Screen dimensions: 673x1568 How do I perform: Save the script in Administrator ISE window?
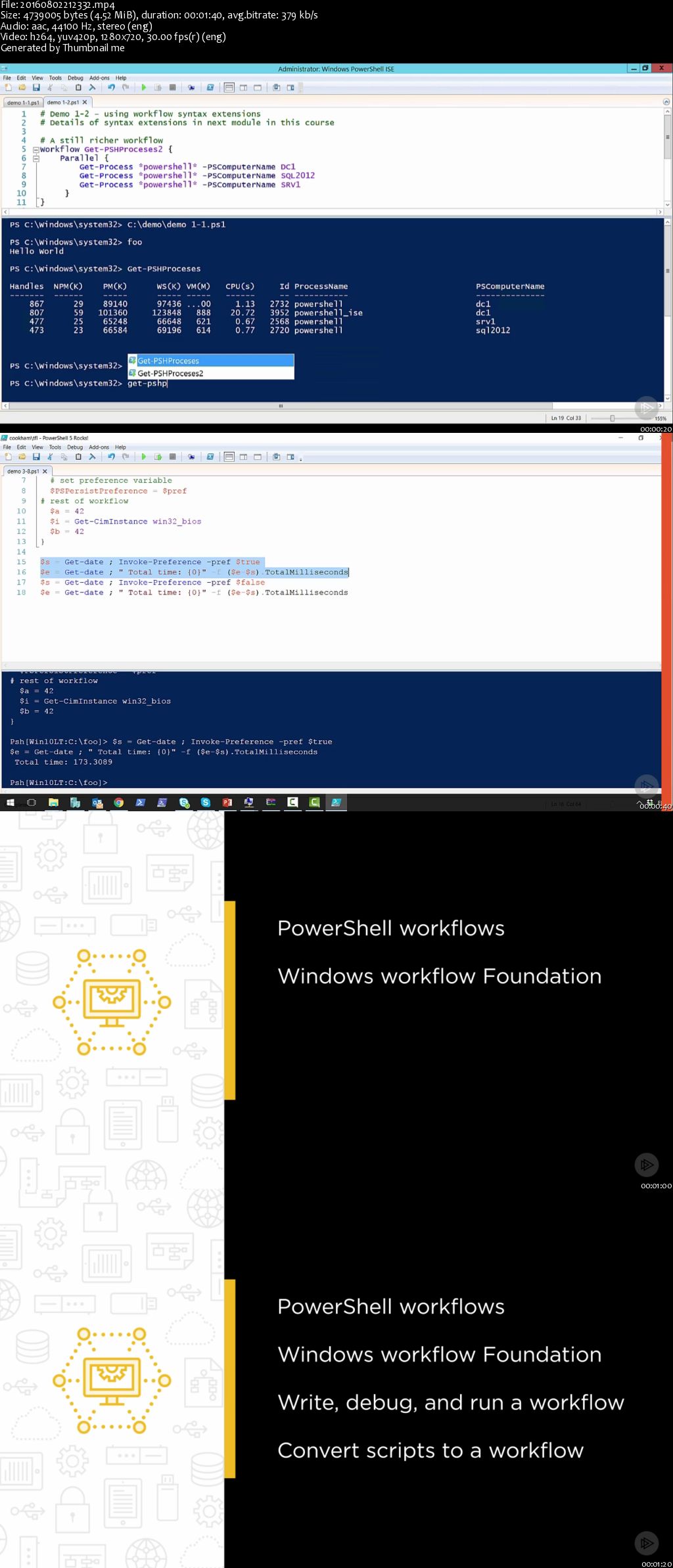point(36,87)
